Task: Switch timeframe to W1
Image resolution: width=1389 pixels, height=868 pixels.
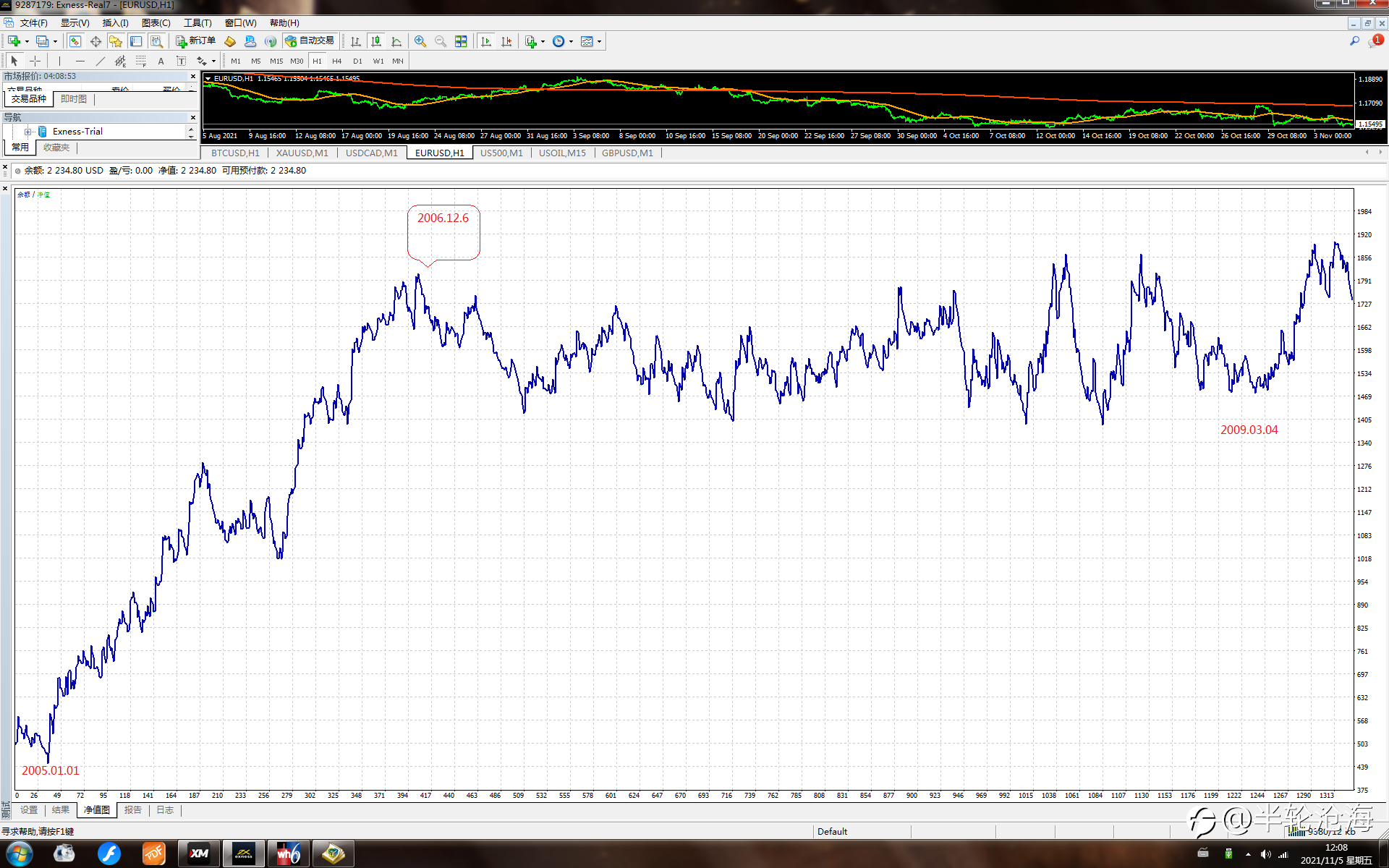Action: (x=378, y=61)
